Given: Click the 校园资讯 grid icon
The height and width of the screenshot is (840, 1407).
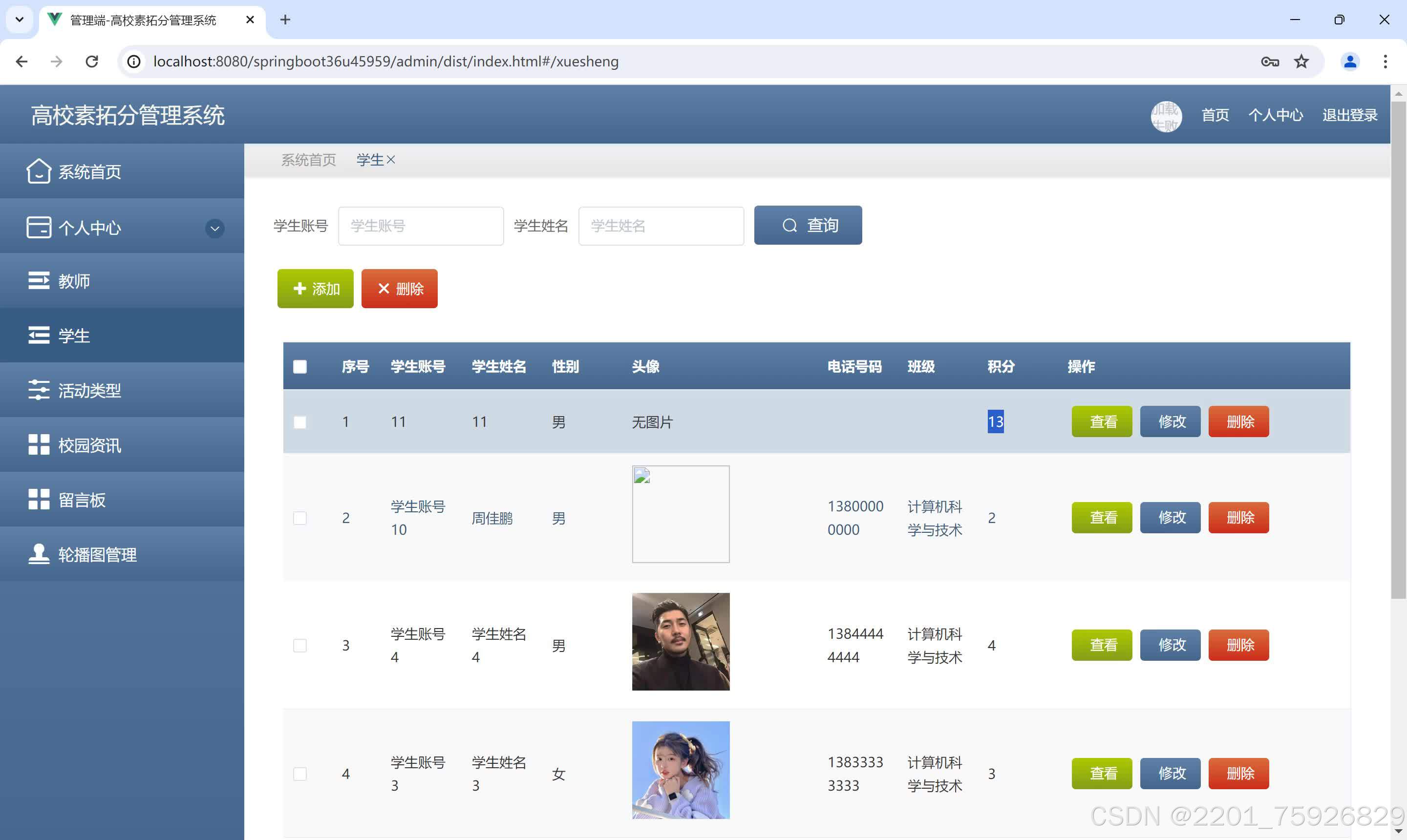Looking at the screenshot, I should click(x=39, y=445).
